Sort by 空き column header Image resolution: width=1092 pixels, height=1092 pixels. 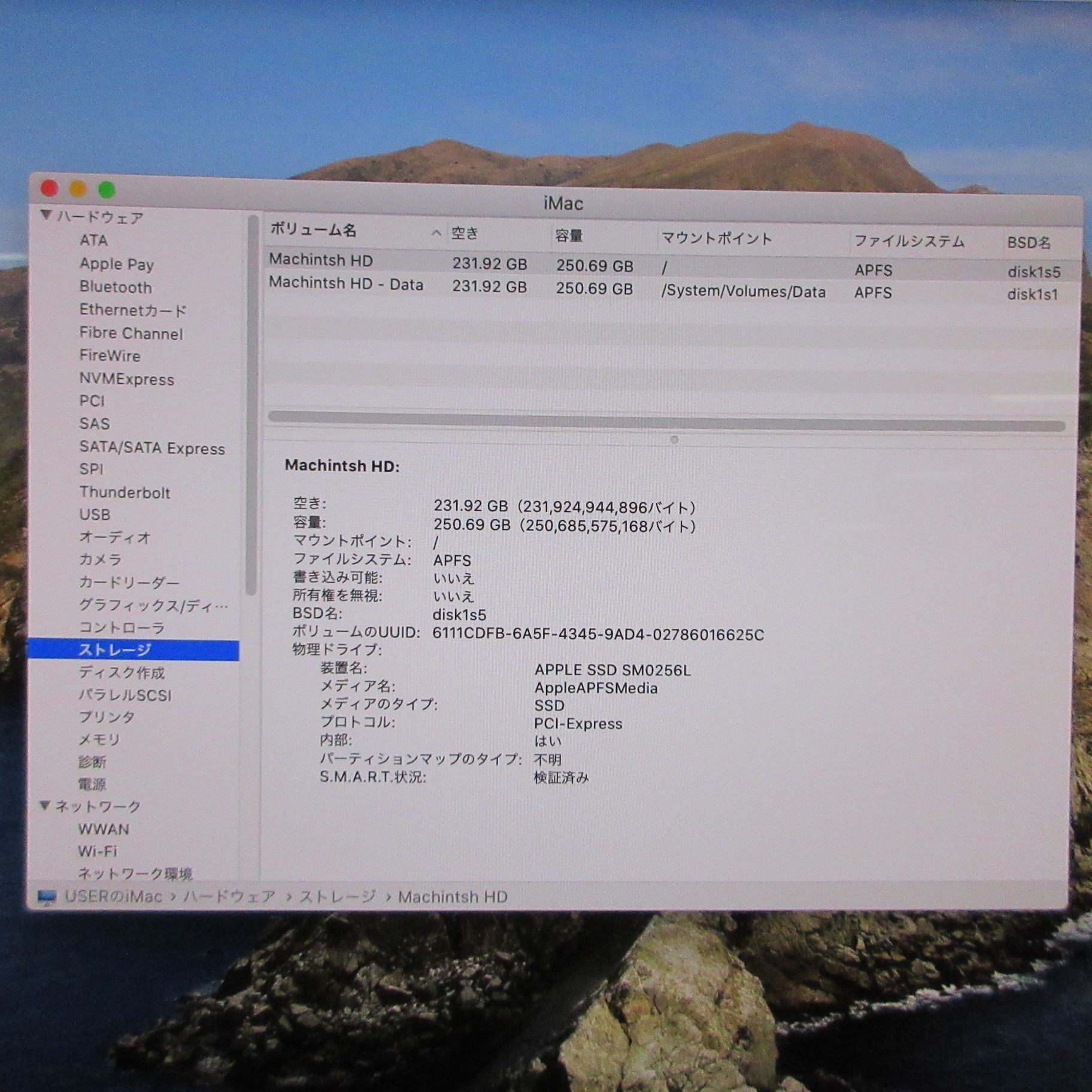465,233
